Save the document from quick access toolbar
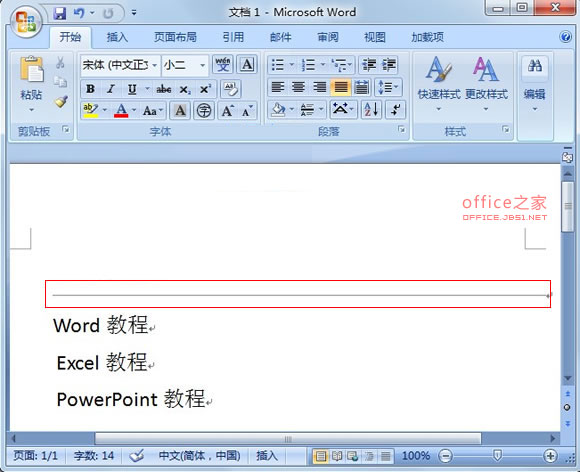This screenshot has height=472, width=580. point(60,13)
